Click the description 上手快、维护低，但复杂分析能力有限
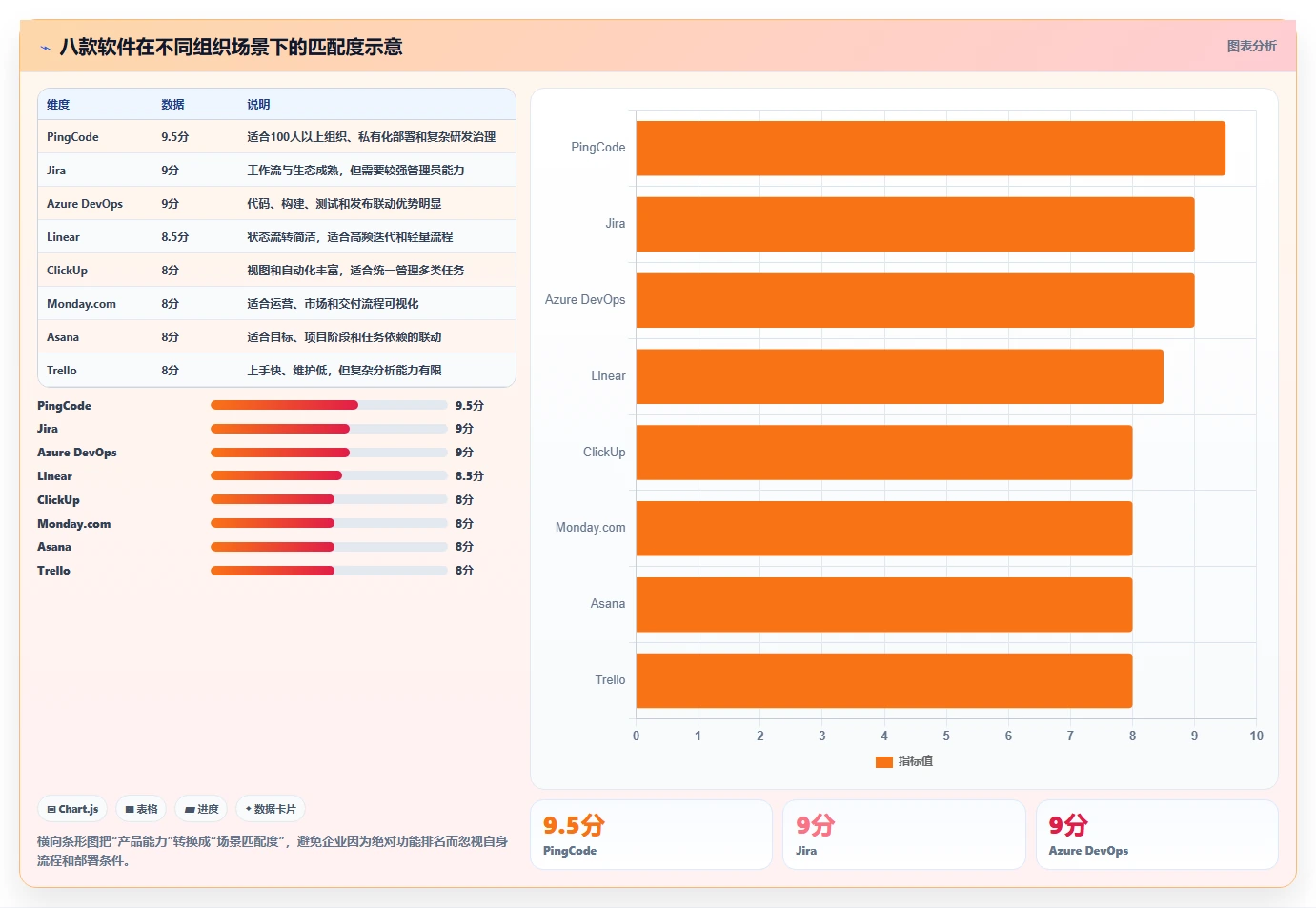The height and width of the screenshot is (908, 1316). pyautogui.click(x=344, y=371)
